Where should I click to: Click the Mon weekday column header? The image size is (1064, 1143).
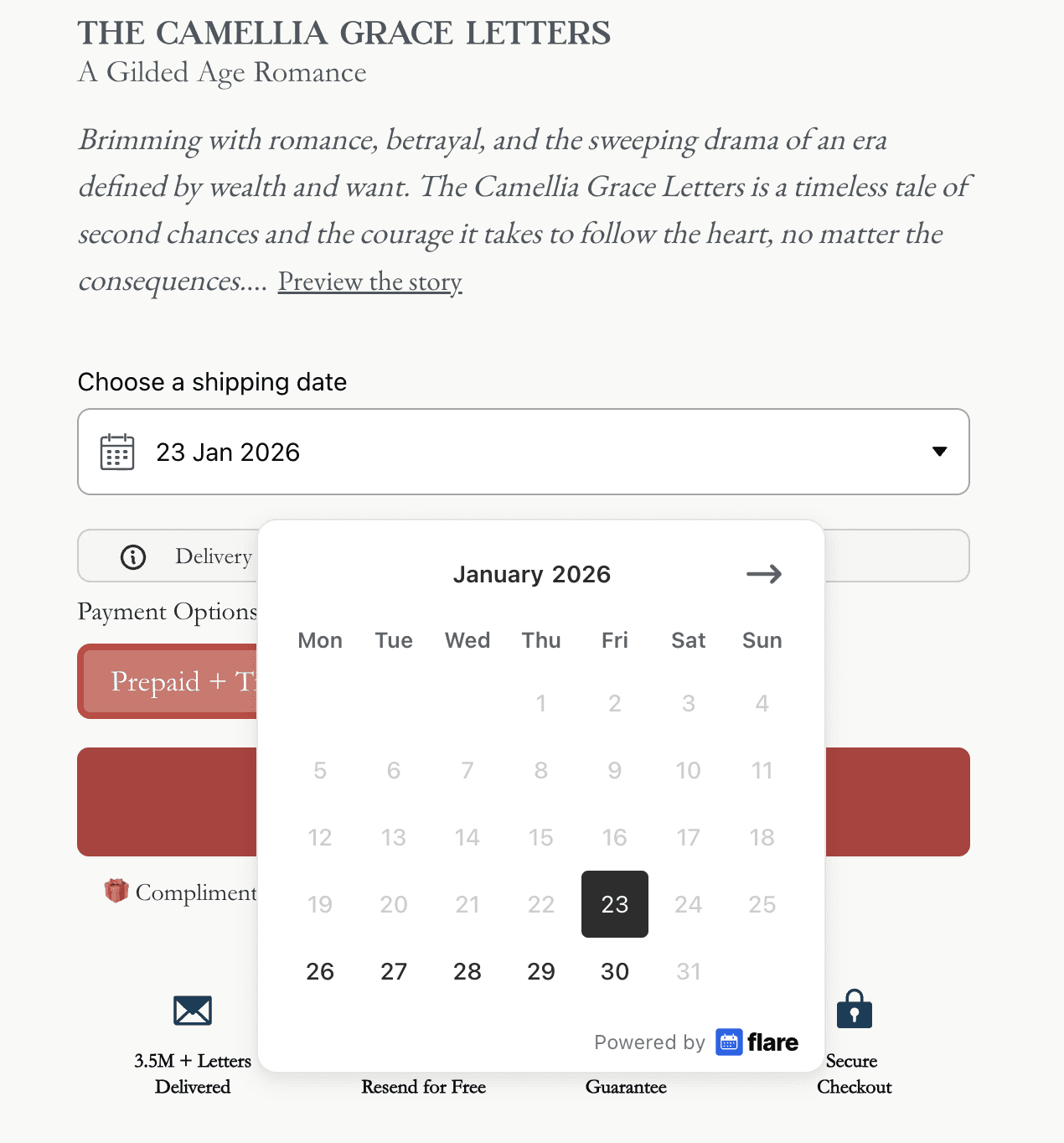tap(319, 640)
